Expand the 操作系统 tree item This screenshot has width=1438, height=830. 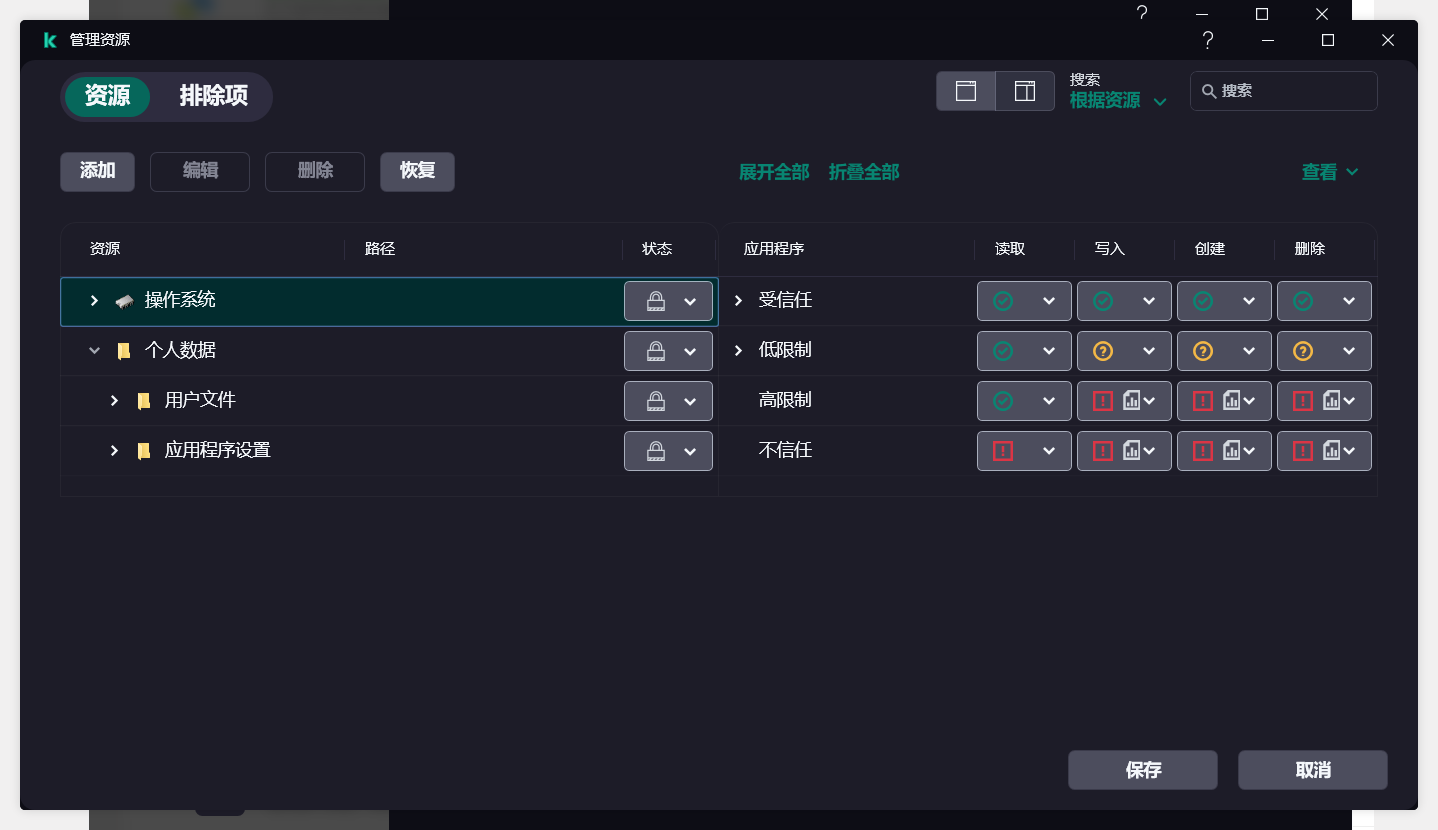tap(93, 300)
